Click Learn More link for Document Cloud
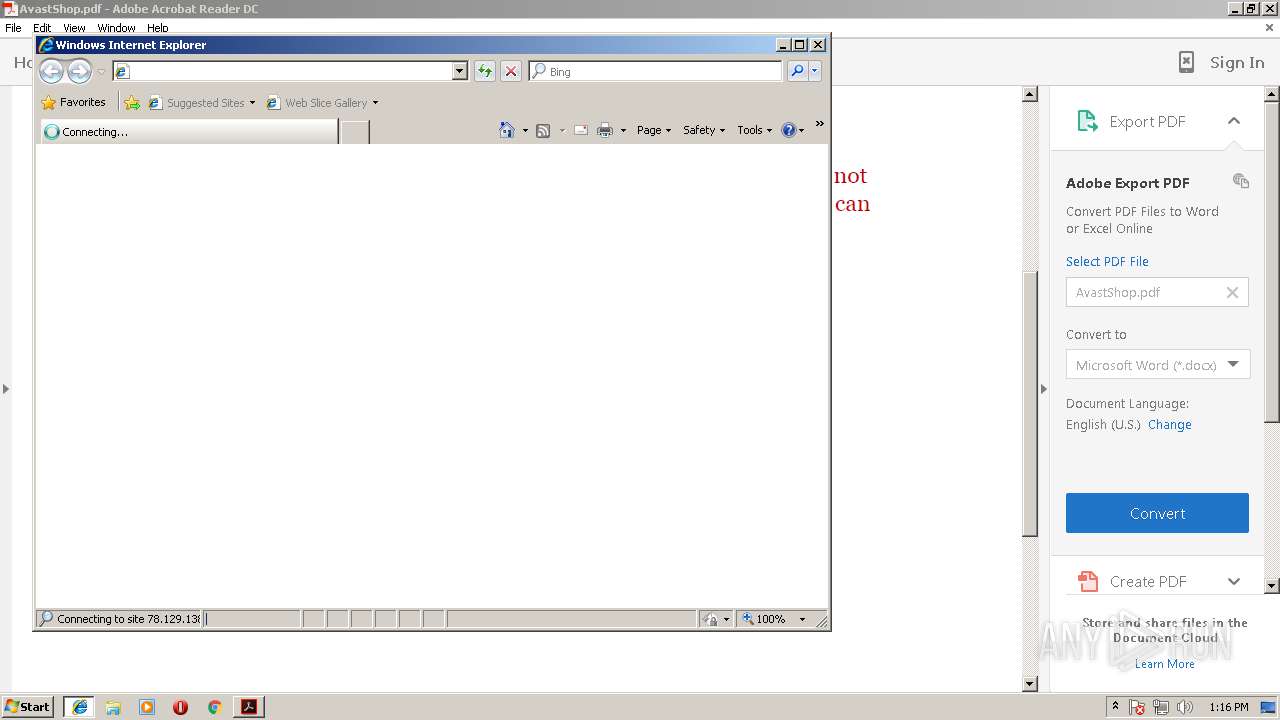The image size is (1280, 720). tap(1164, 664)
